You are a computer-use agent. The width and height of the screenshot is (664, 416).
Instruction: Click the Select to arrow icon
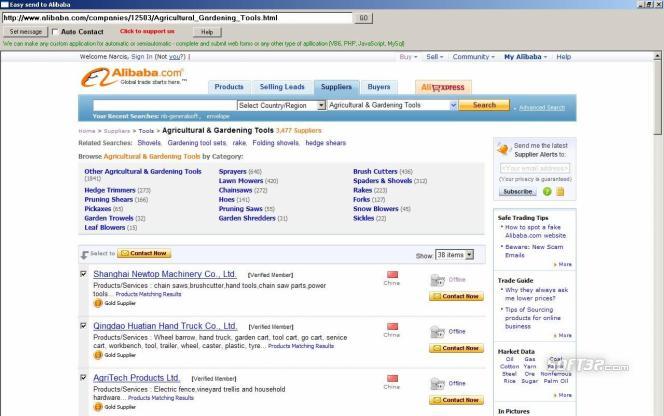click(84, 254)
